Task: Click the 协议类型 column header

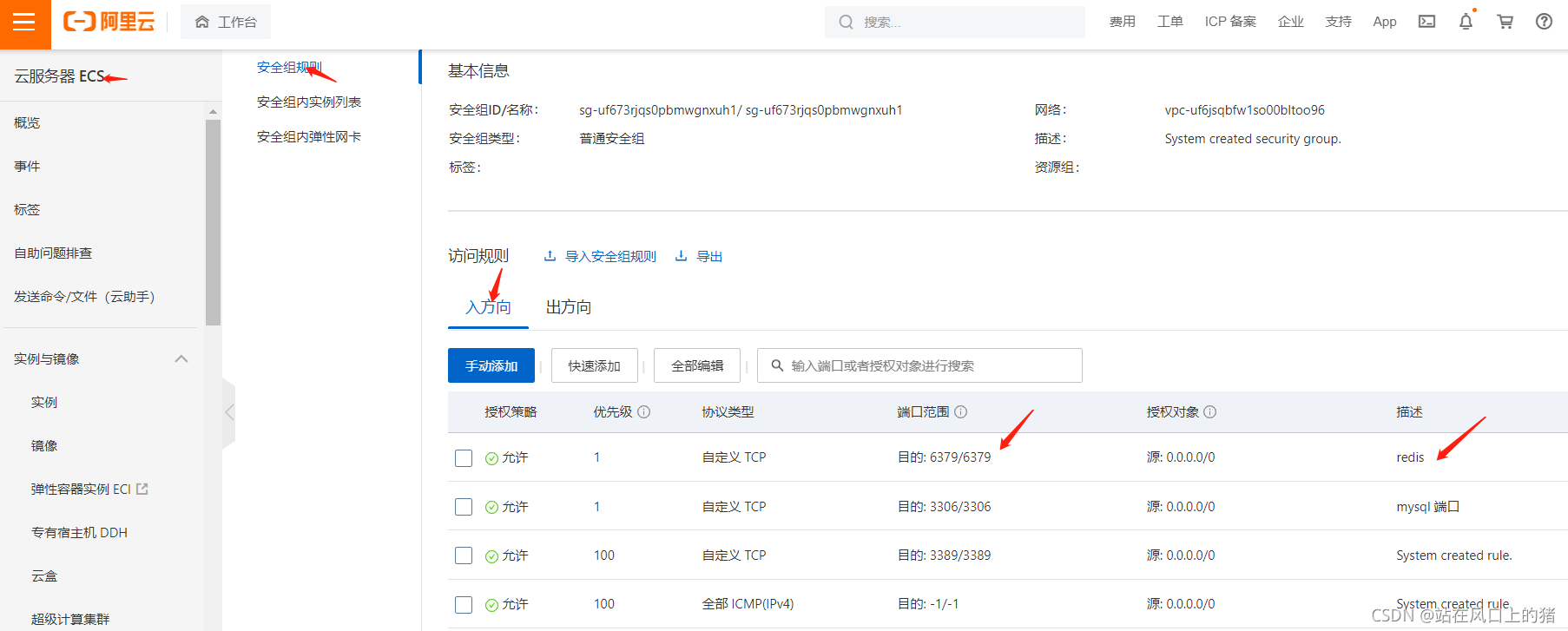Action: (728, 412)
